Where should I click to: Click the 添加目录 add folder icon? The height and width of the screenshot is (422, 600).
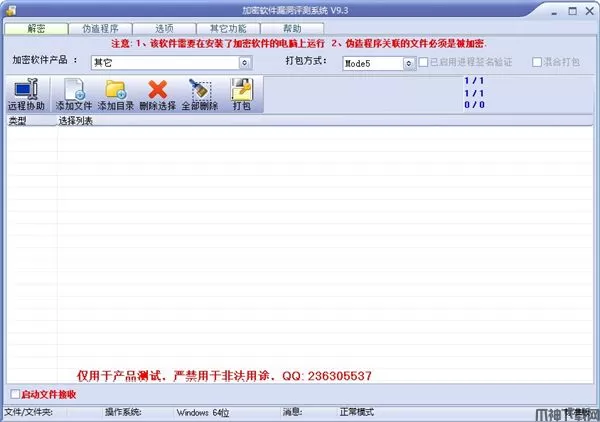[116, 95]
